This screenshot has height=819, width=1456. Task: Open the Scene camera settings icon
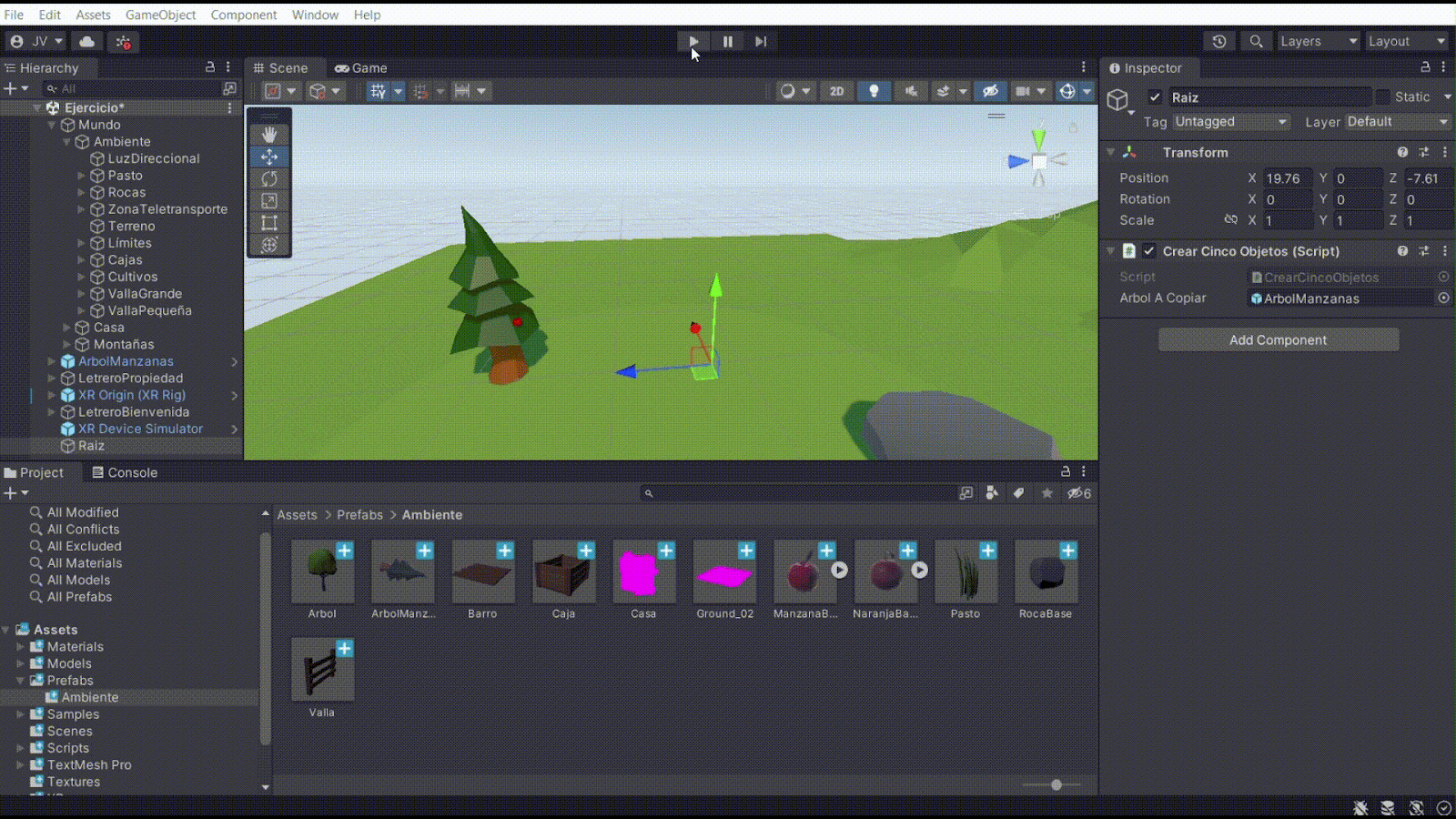tap(1023, 91)
